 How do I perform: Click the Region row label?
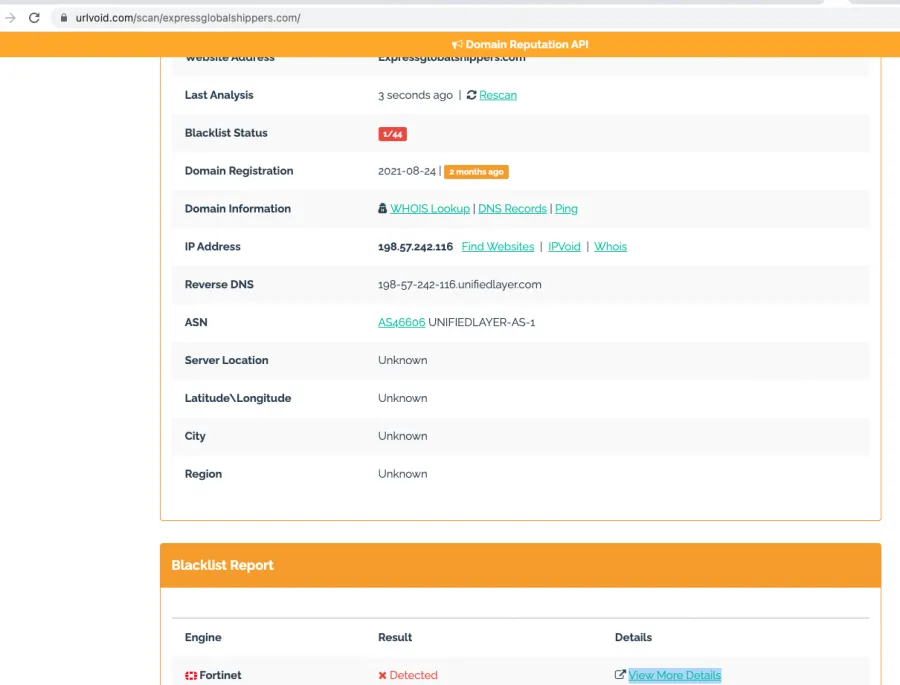click(x=203, y=474)
